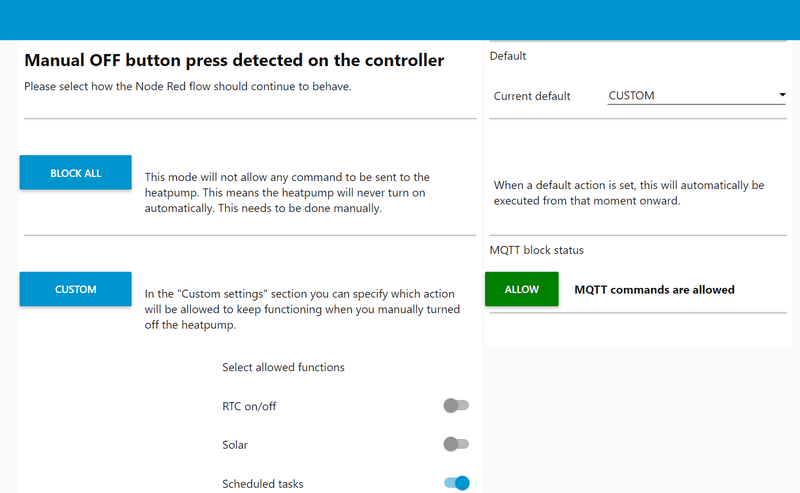Click the MQTT block status label
Image resolution: width=800 pixels, height=493 pixels.
click(536, 250)
